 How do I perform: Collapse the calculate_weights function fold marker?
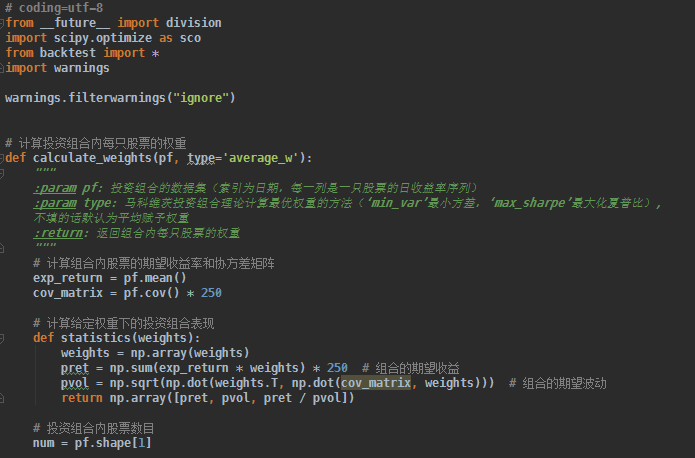pyautogui.click(x=4, y=158)
